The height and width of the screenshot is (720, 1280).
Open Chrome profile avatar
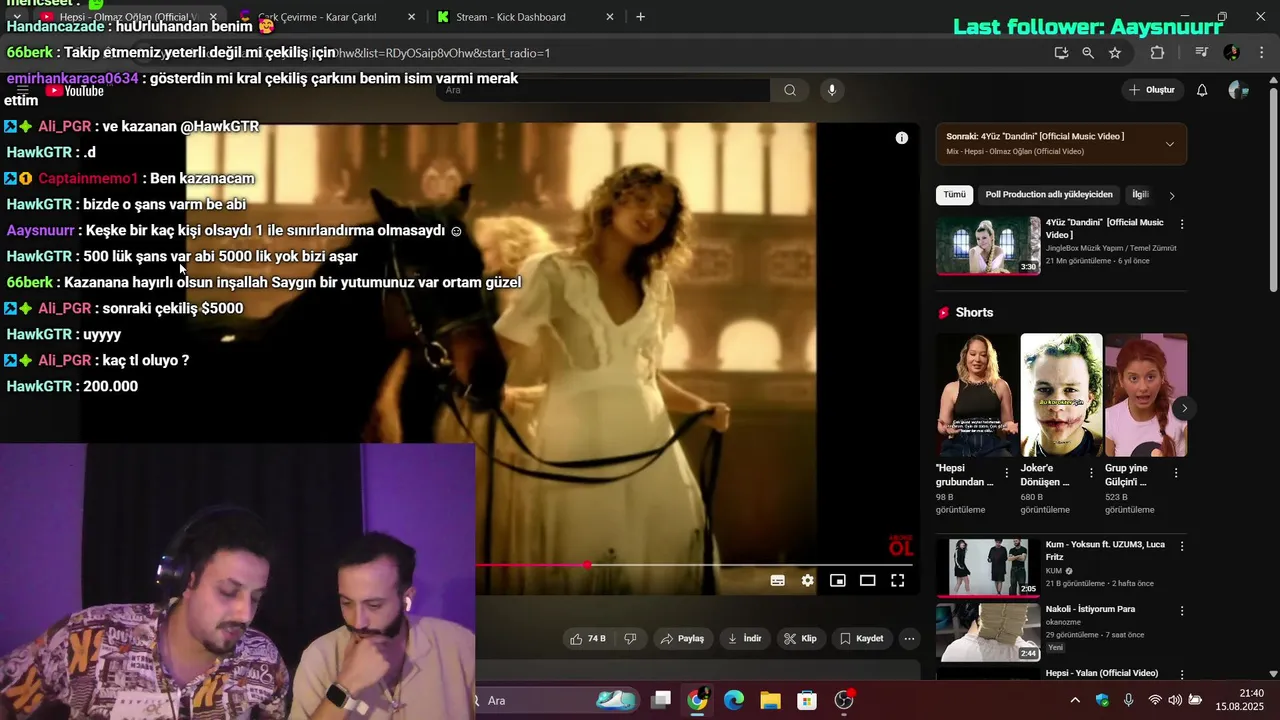[x=1231, y=53]
